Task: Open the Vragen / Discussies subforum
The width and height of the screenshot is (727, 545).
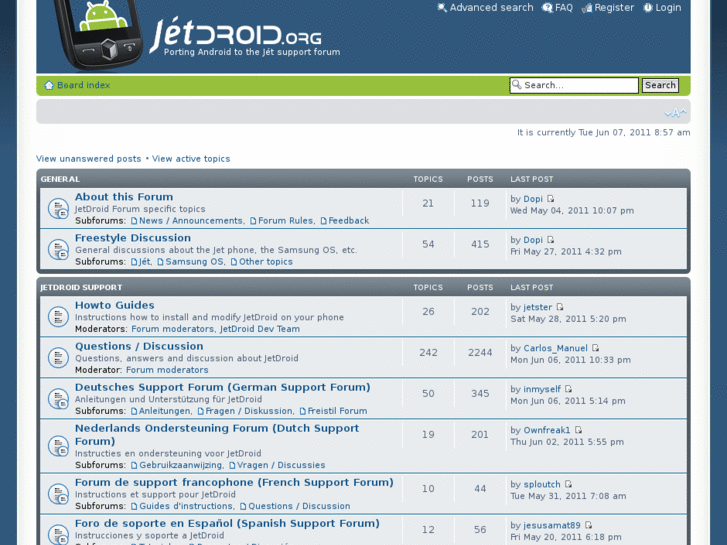Action: pyautogui.click(x=281, y=465)
